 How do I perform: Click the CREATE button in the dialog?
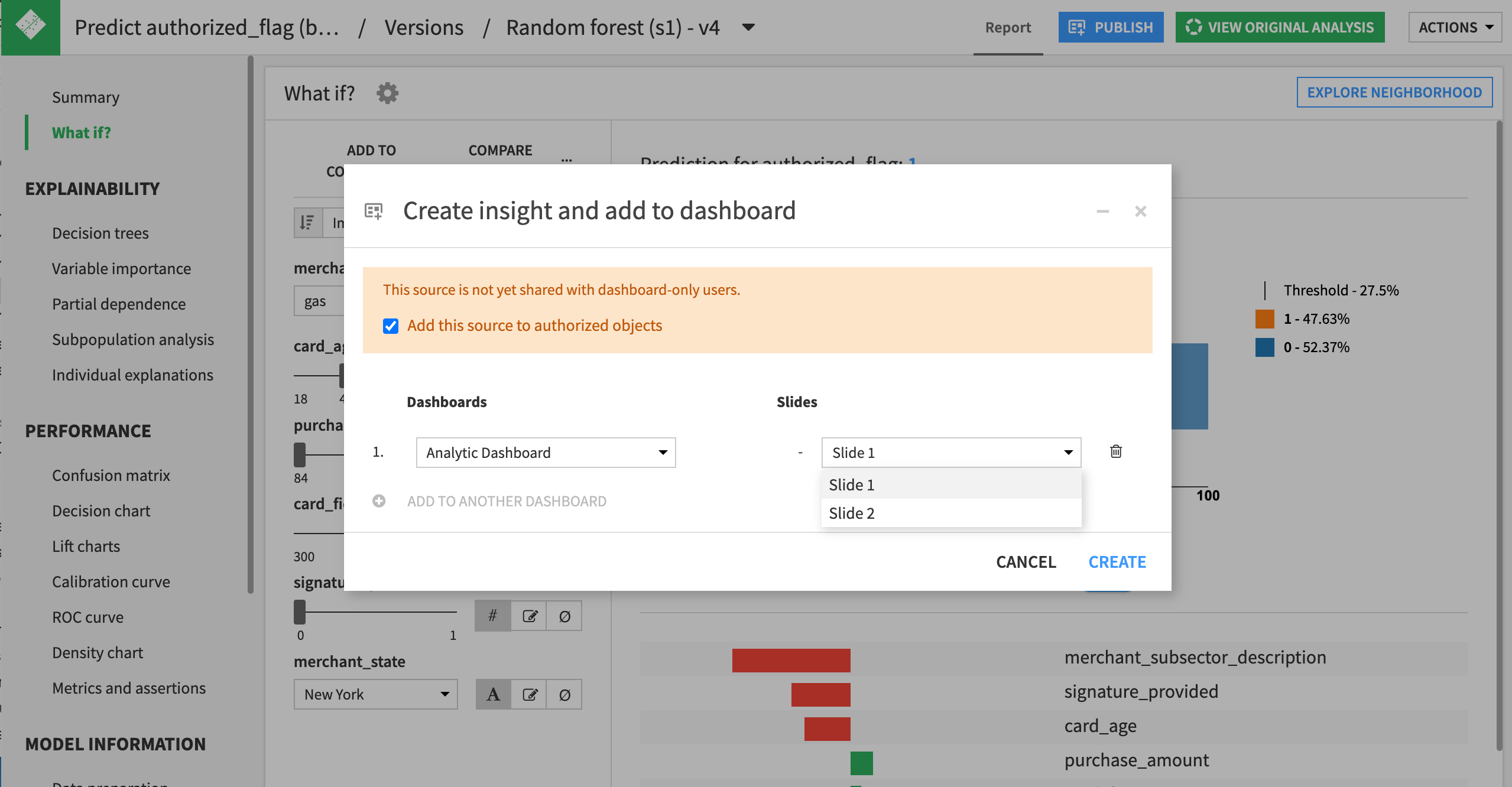point(1117,561)
